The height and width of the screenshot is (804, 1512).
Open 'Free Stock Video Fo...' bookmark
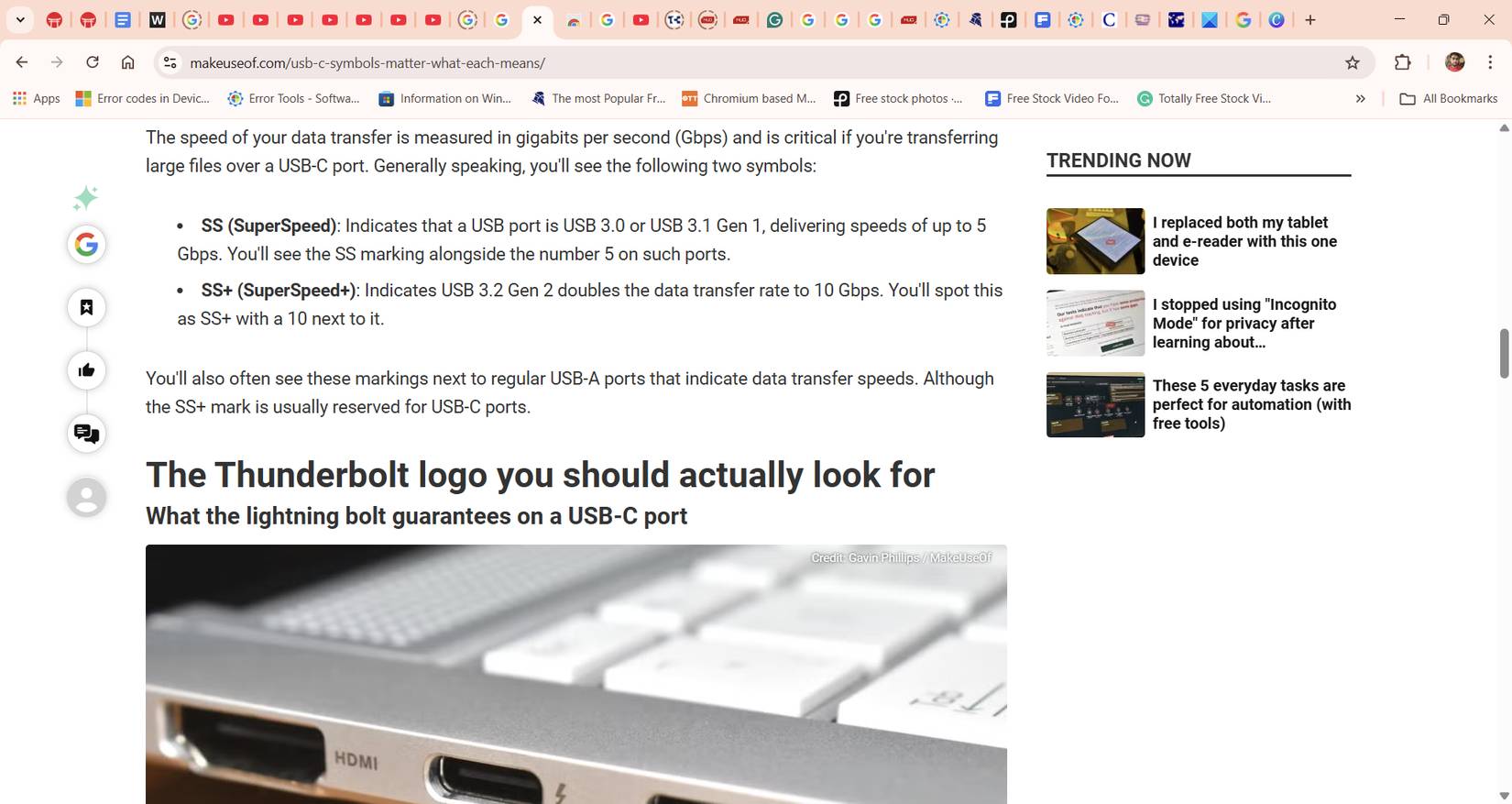point(1052,98)
